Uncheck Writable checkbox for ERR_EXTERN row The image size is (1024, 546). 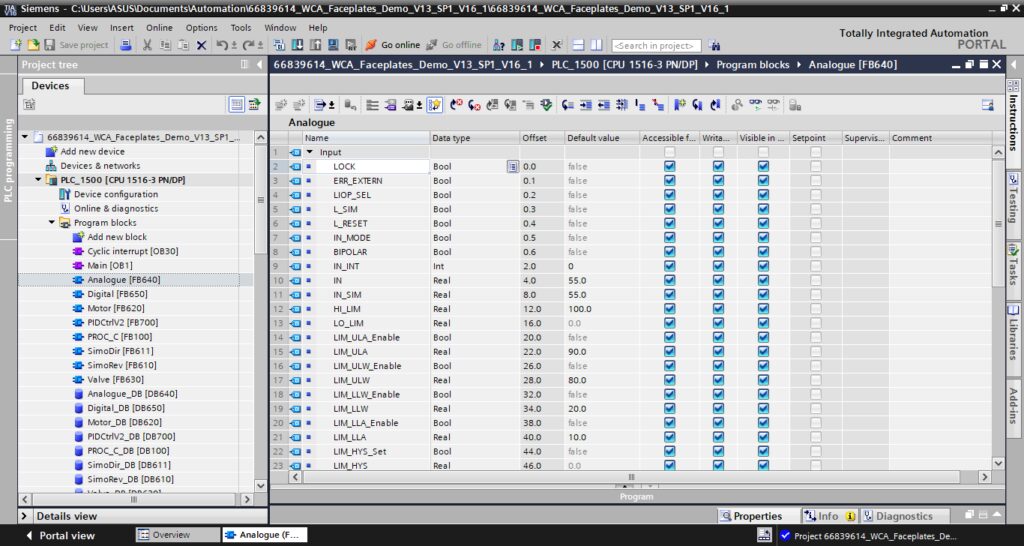[x=718, y=181]
